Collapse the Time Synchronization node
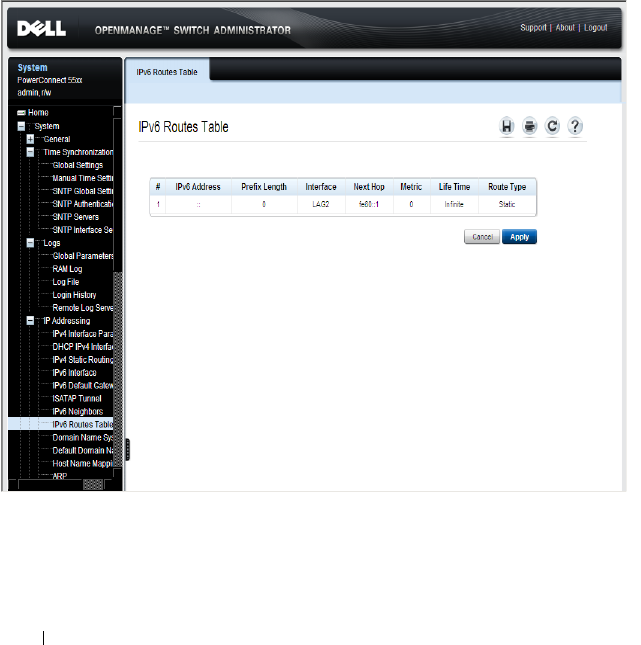Viewport: 641px width, 645px height. coord(30,152)
